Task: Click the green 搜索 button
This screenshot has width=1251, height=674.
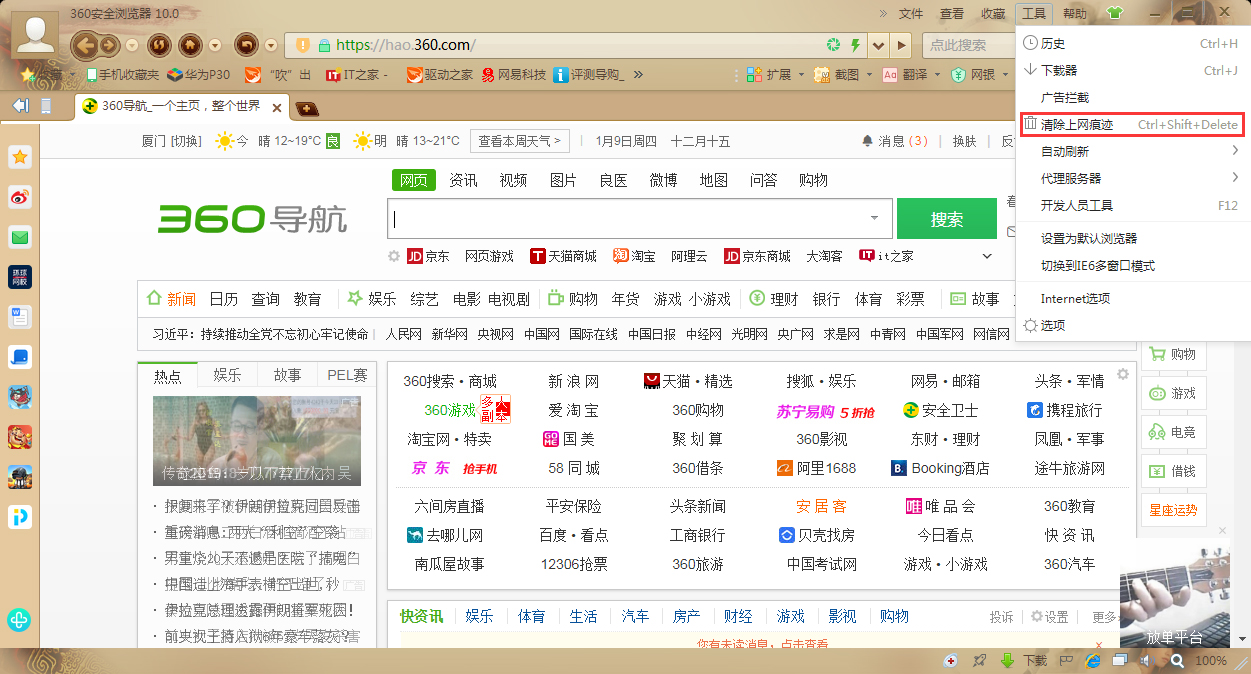Action: click(x=946, y=218)
